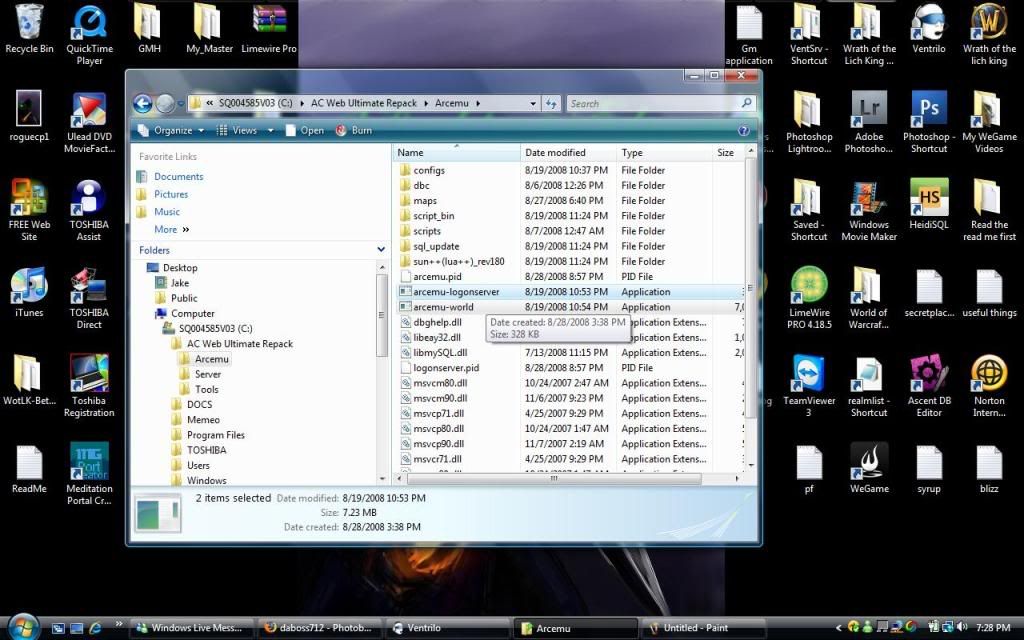Select the Server folder in tree

pos(208,374)
